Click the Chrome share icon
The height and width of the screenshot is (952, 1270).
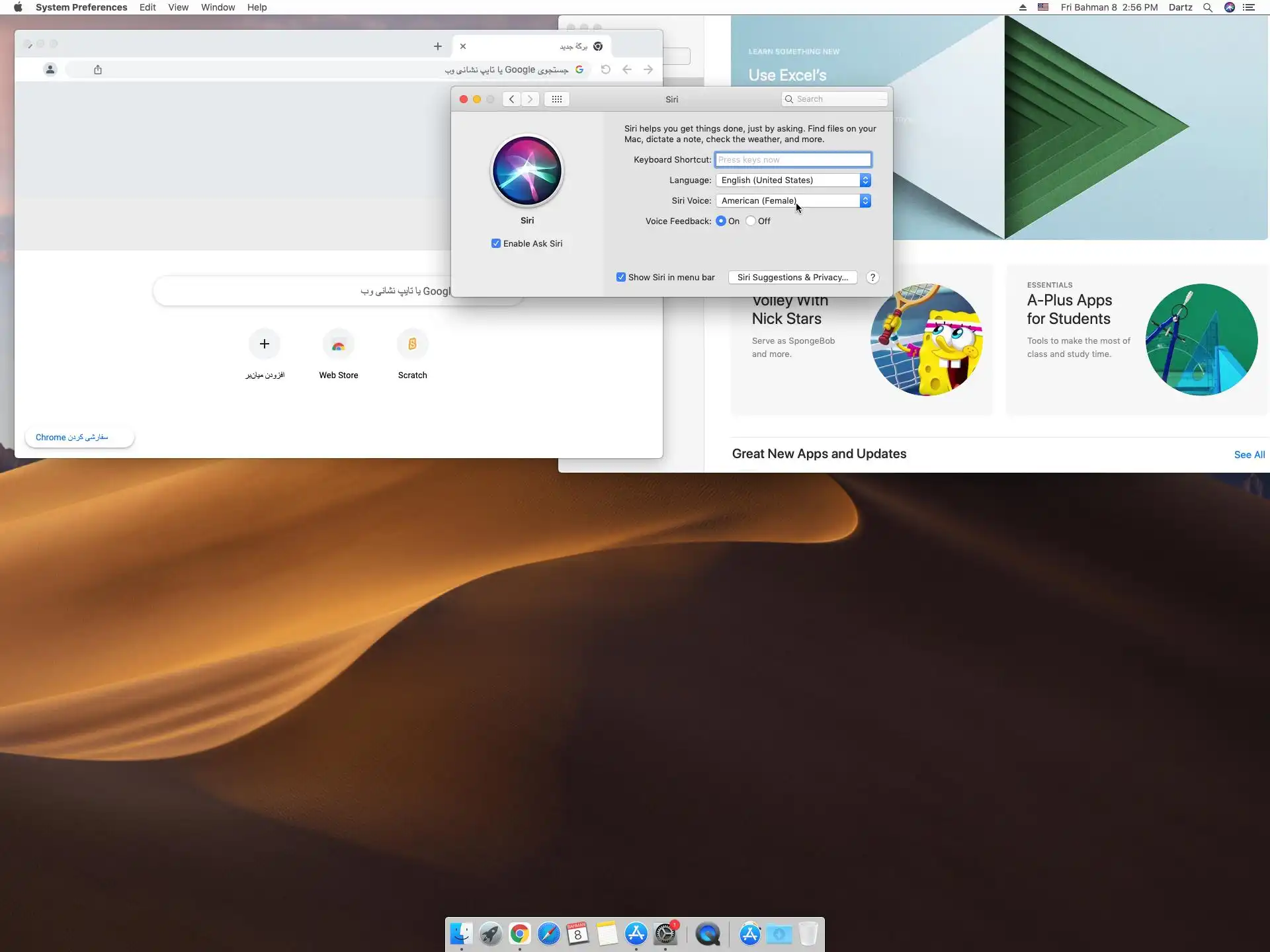pos(98,69)
